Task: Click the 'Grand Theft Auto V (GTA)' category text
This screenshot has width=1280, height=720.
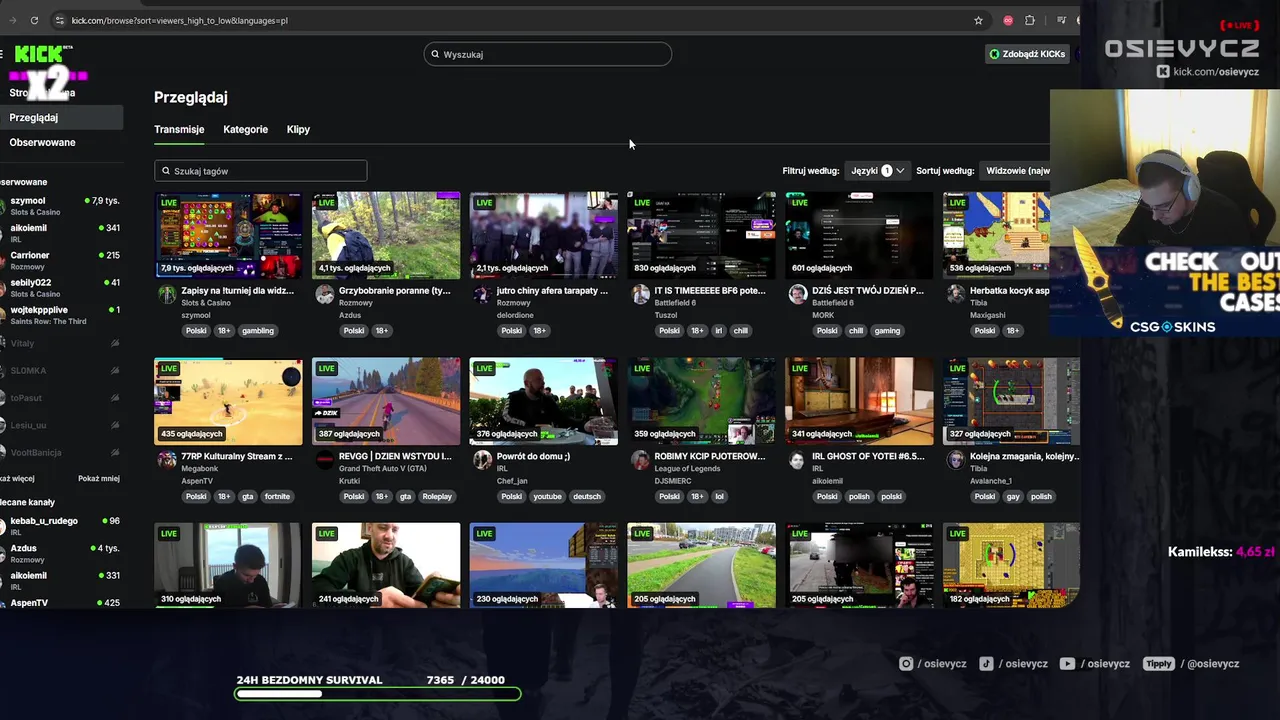Action: (383, 469)
